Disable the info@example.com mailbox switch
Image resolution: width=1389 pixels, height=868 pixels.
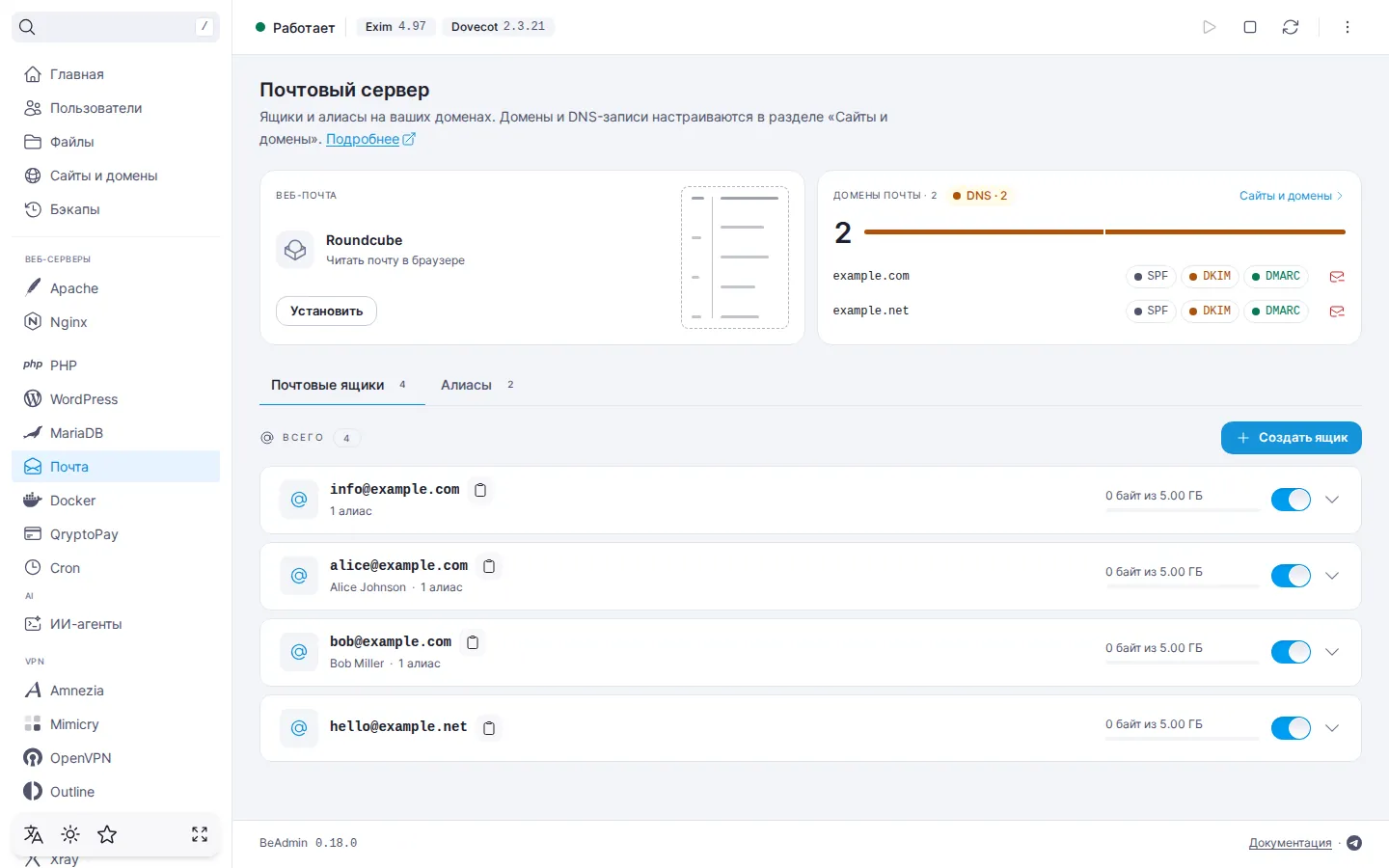pyautogui.click(x=1291, y=500)
